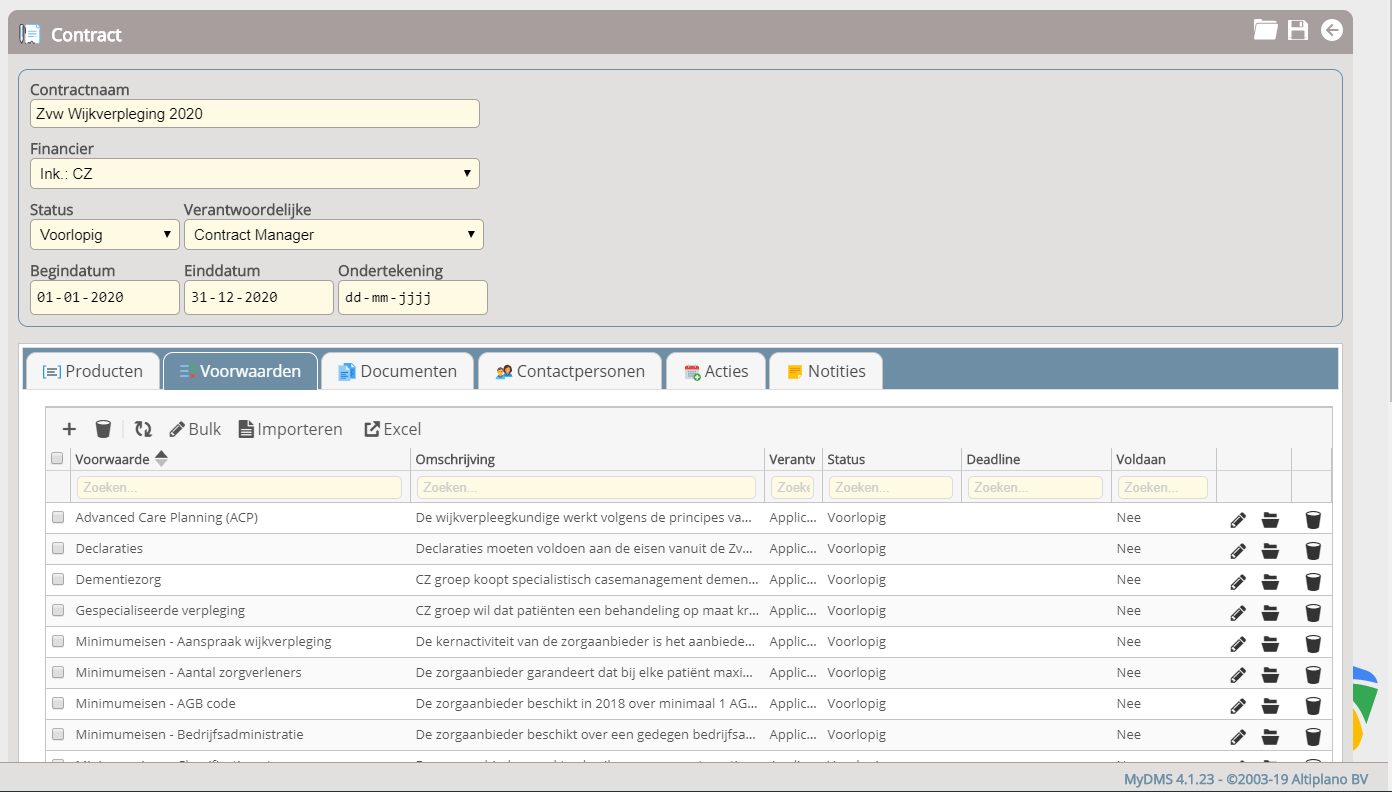Save the contract with the floppy disk icon

1298,30
